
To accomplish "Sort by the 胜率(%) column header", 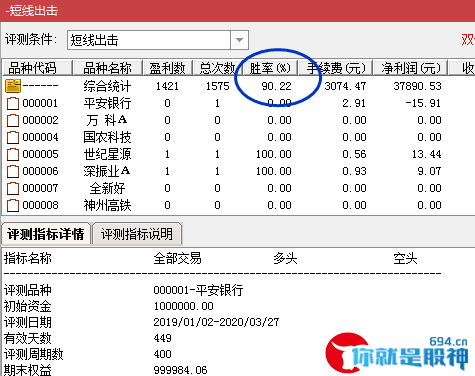I will coord(270,68).
